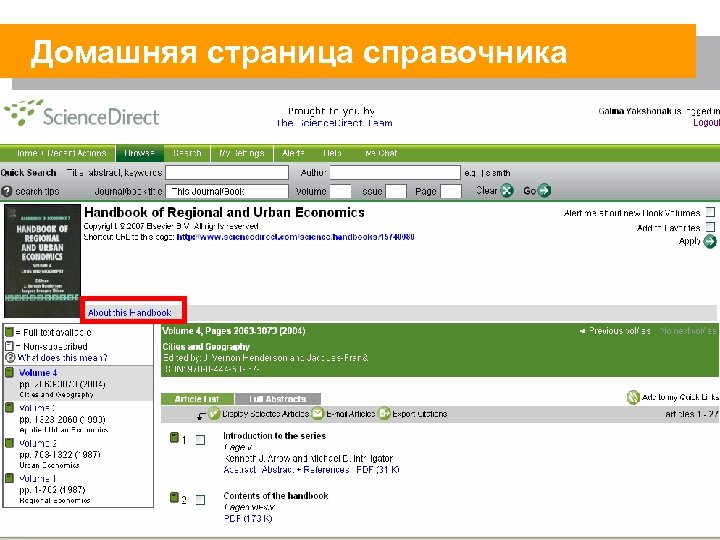Click the search tips question mark icon
Viewport: 720px width, 540px height.
coord(6,191)
